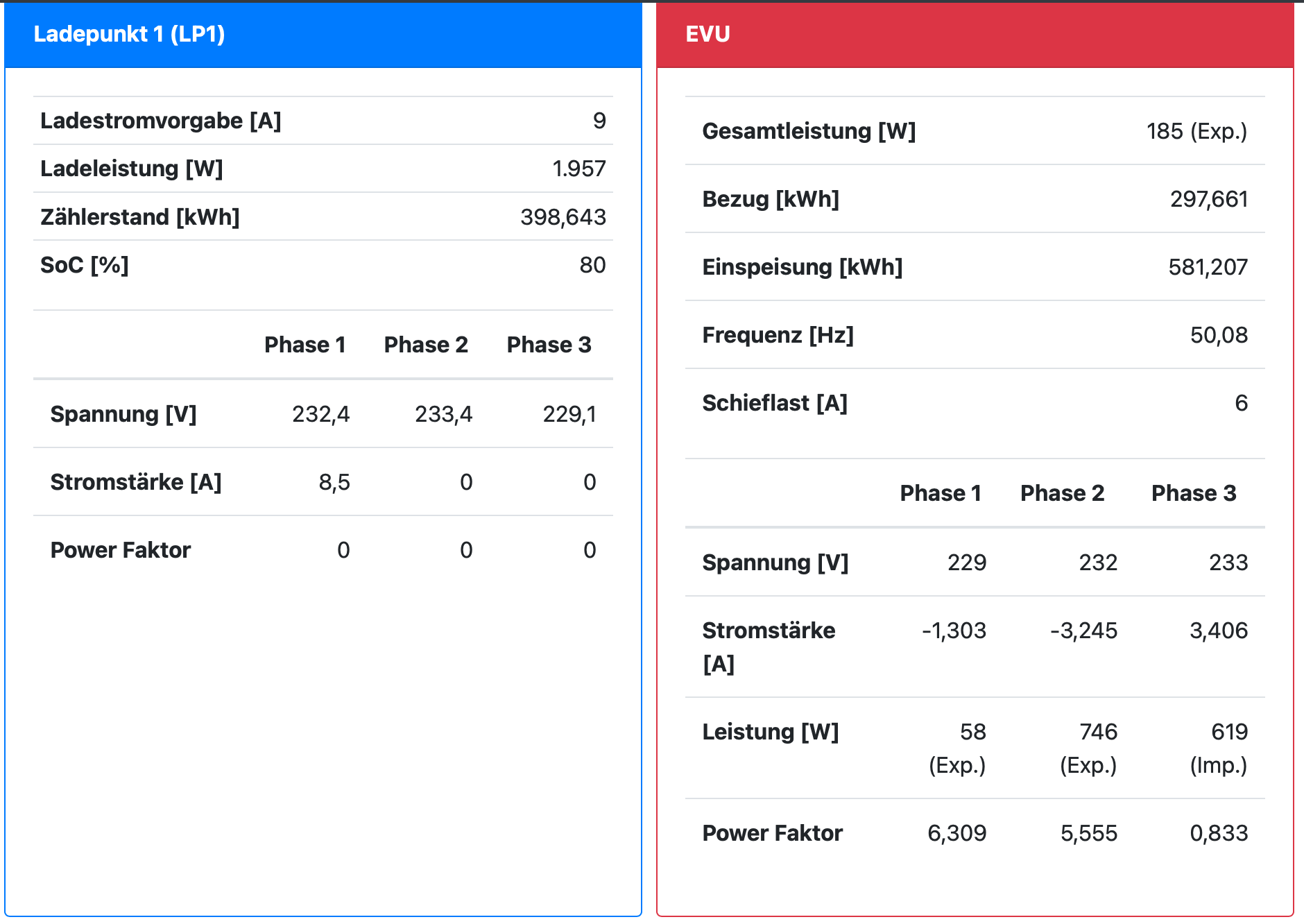Click EVU Leistung Phase 3 value 619 (Imp.)

tap(1219, 748)
